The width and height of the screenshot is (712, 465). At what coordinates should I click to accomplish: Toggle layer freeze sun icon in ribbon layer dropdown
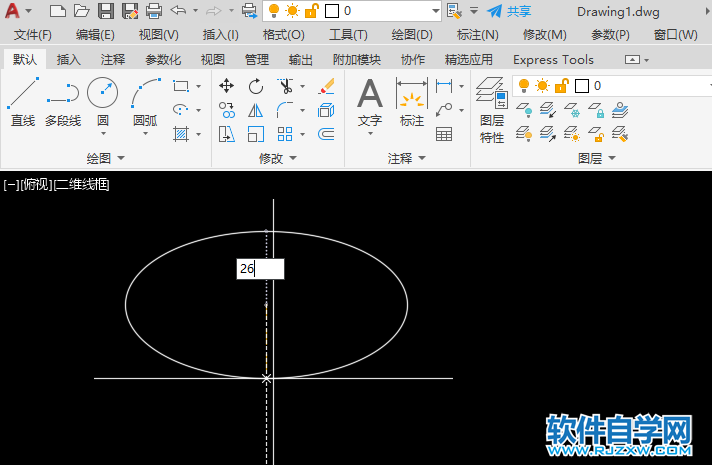(542, 86)
